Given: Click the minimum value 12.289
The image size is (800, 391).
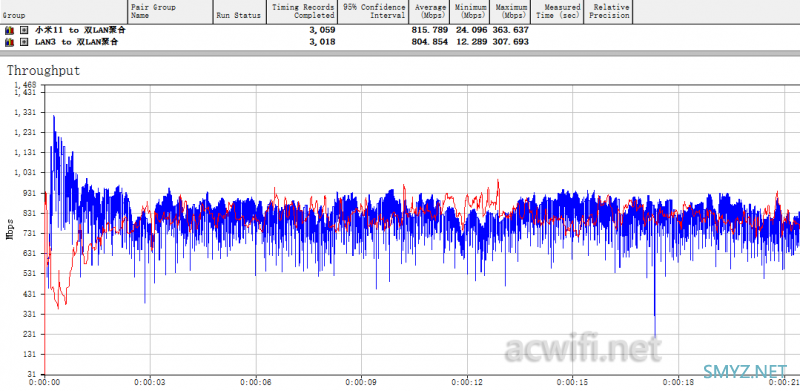Looking at the screenshot, I should pyautogui.click(x=471, y=42).
